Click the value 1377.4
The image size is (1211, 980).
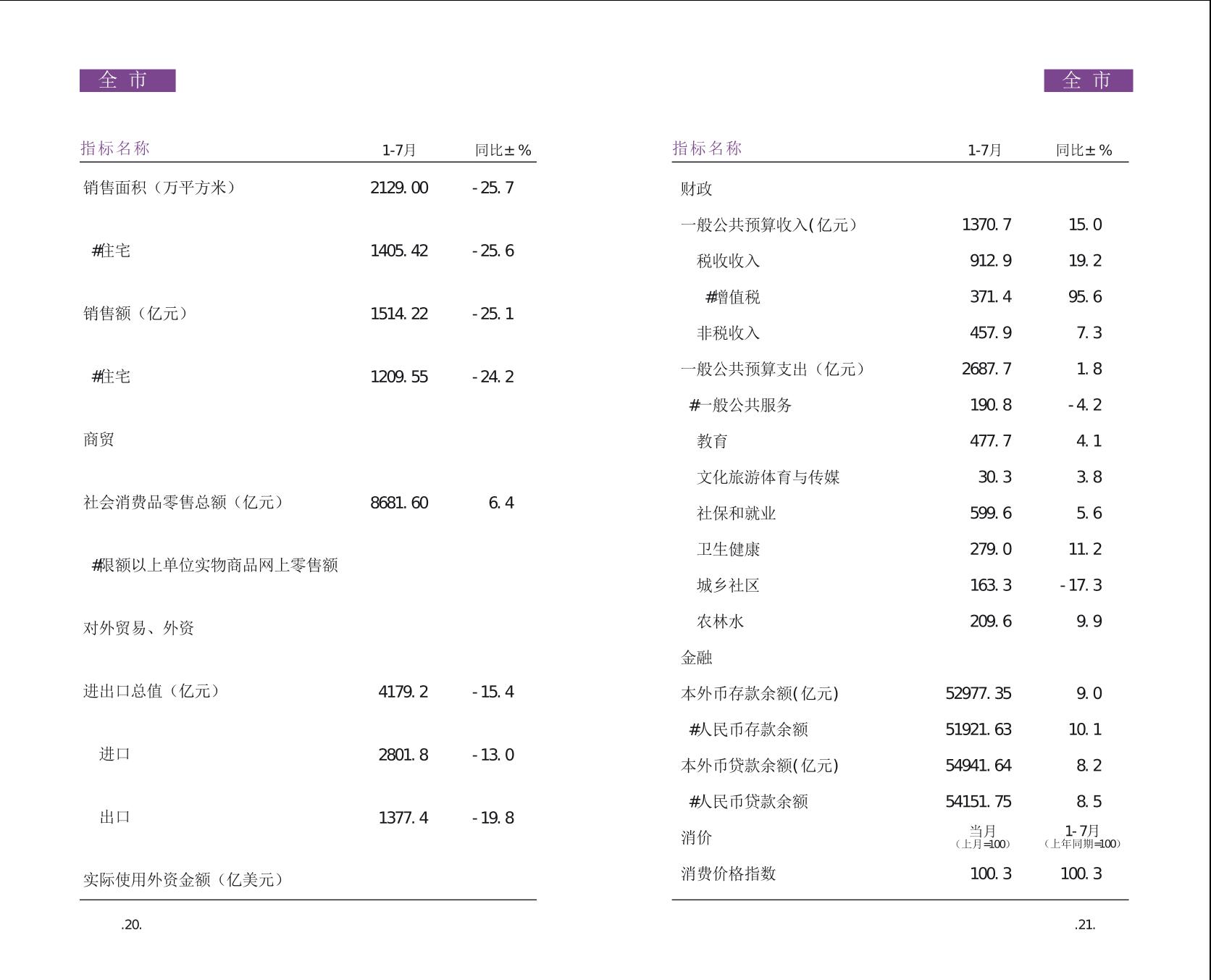403,818
